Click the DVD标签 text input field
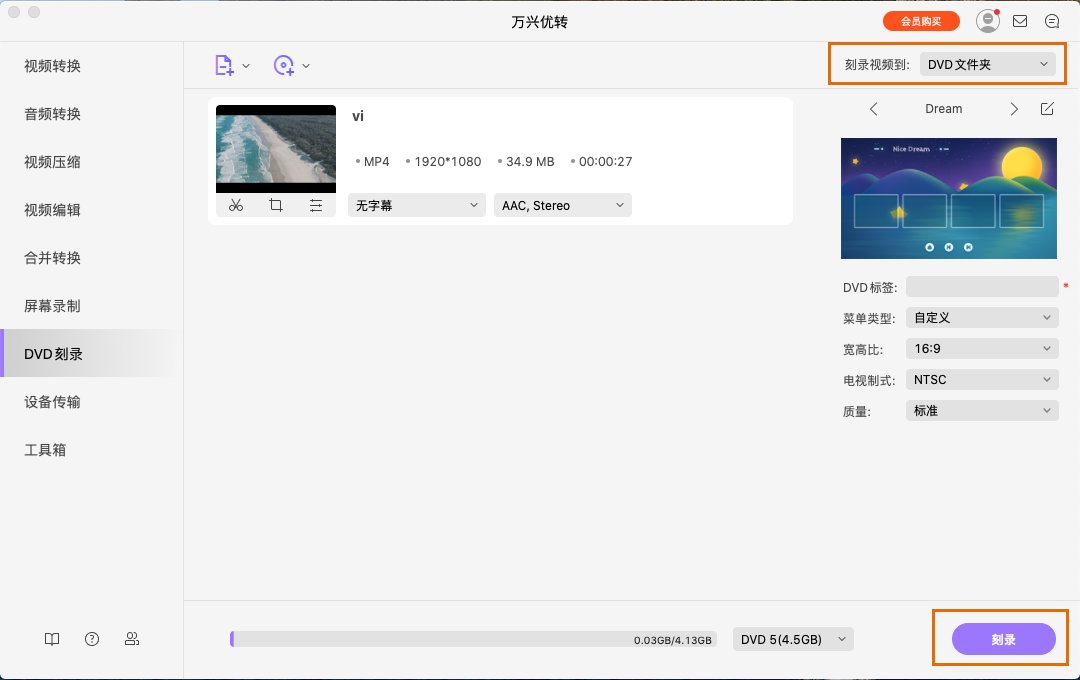Viewport: 1080px width, 680px height. point(982,287)
